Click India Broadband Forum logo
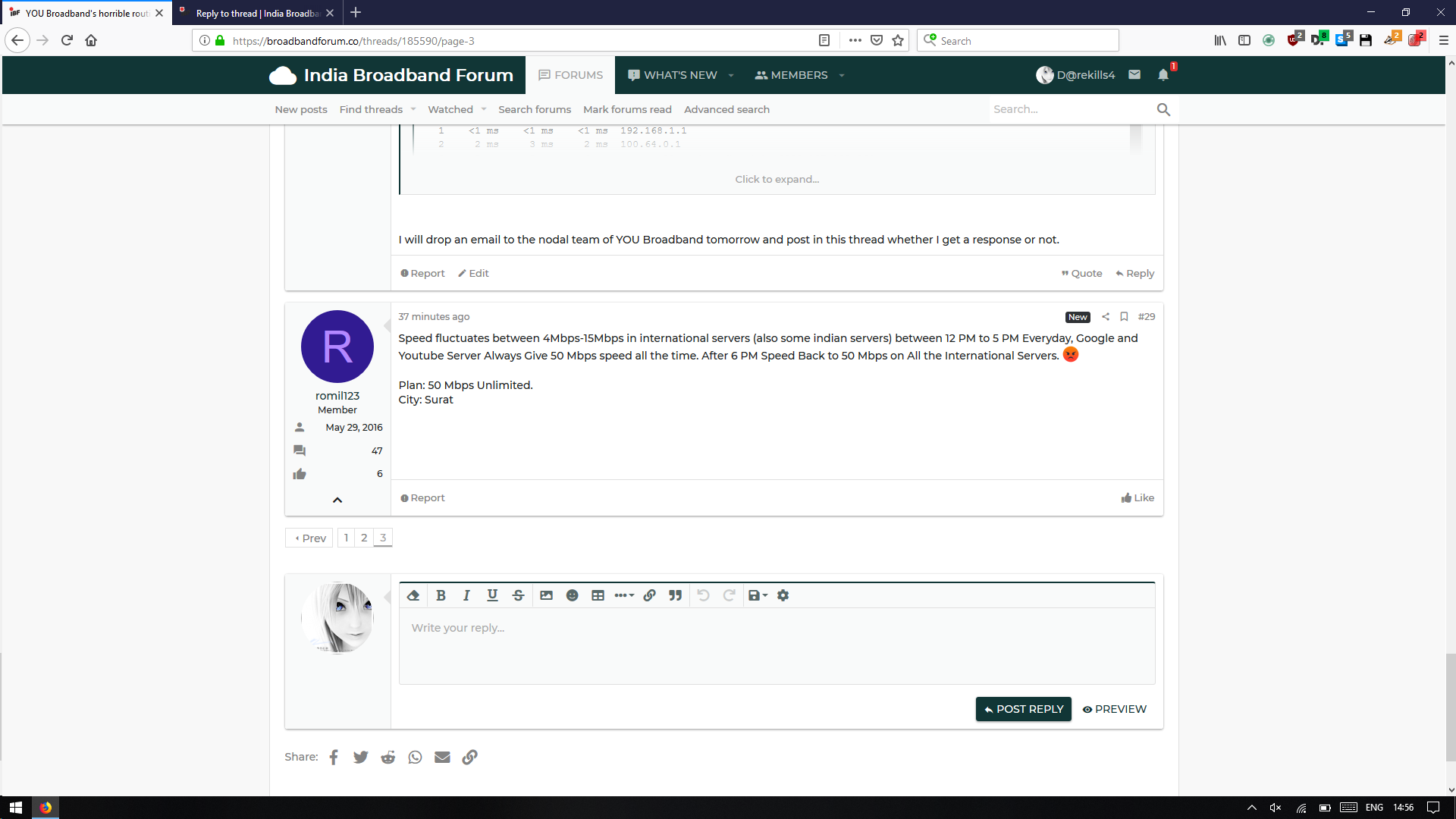 tap(391, 75)
